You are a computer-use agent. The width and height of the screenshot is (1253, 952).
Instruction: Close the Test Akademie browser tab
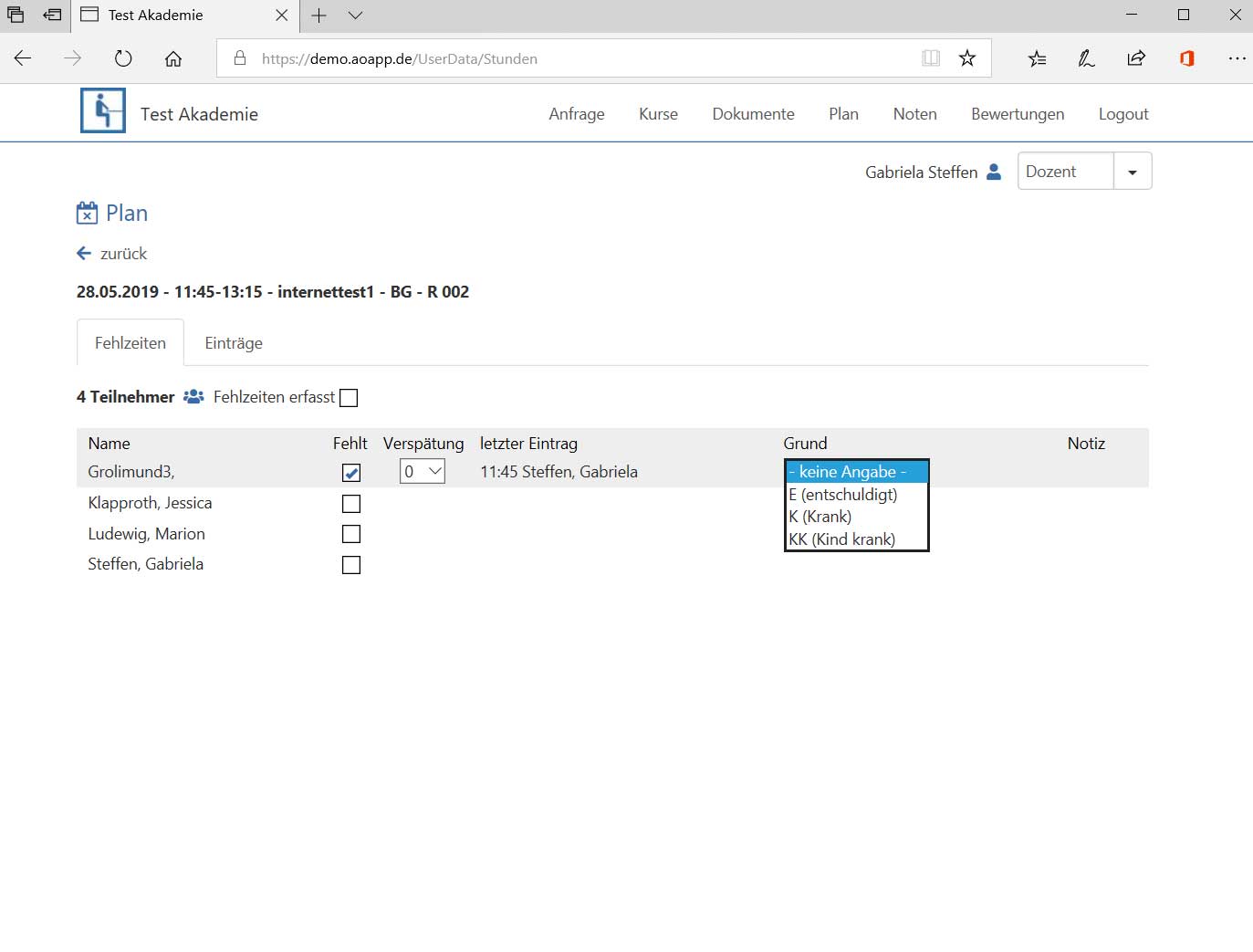click(282, 16)
